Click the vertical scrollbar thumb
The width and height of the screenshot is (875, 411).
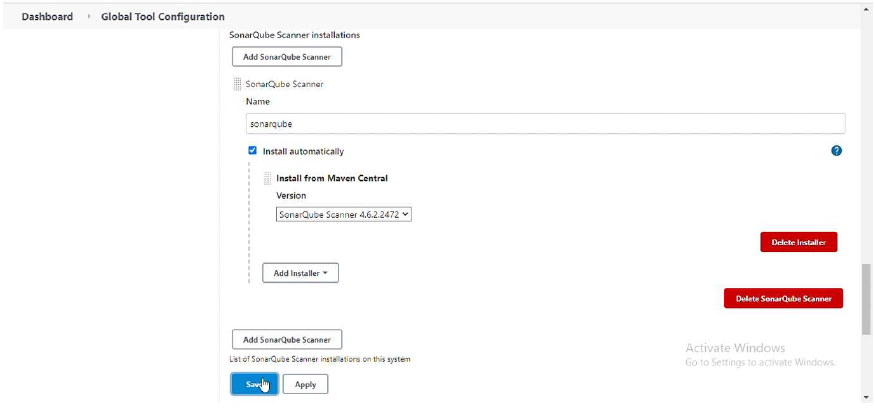pyautogui.click(x=866, y=299)
